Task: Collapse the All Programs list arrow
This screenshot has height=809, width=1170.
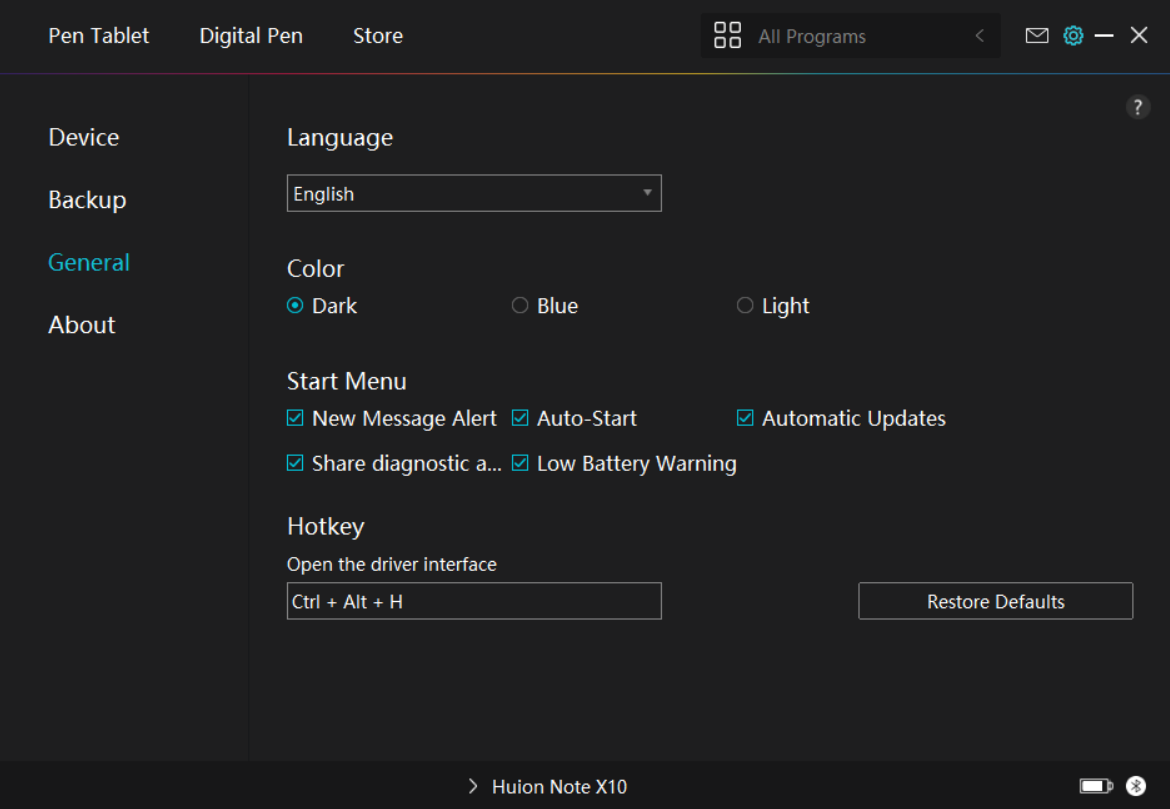Action: [x=980, y=36]
